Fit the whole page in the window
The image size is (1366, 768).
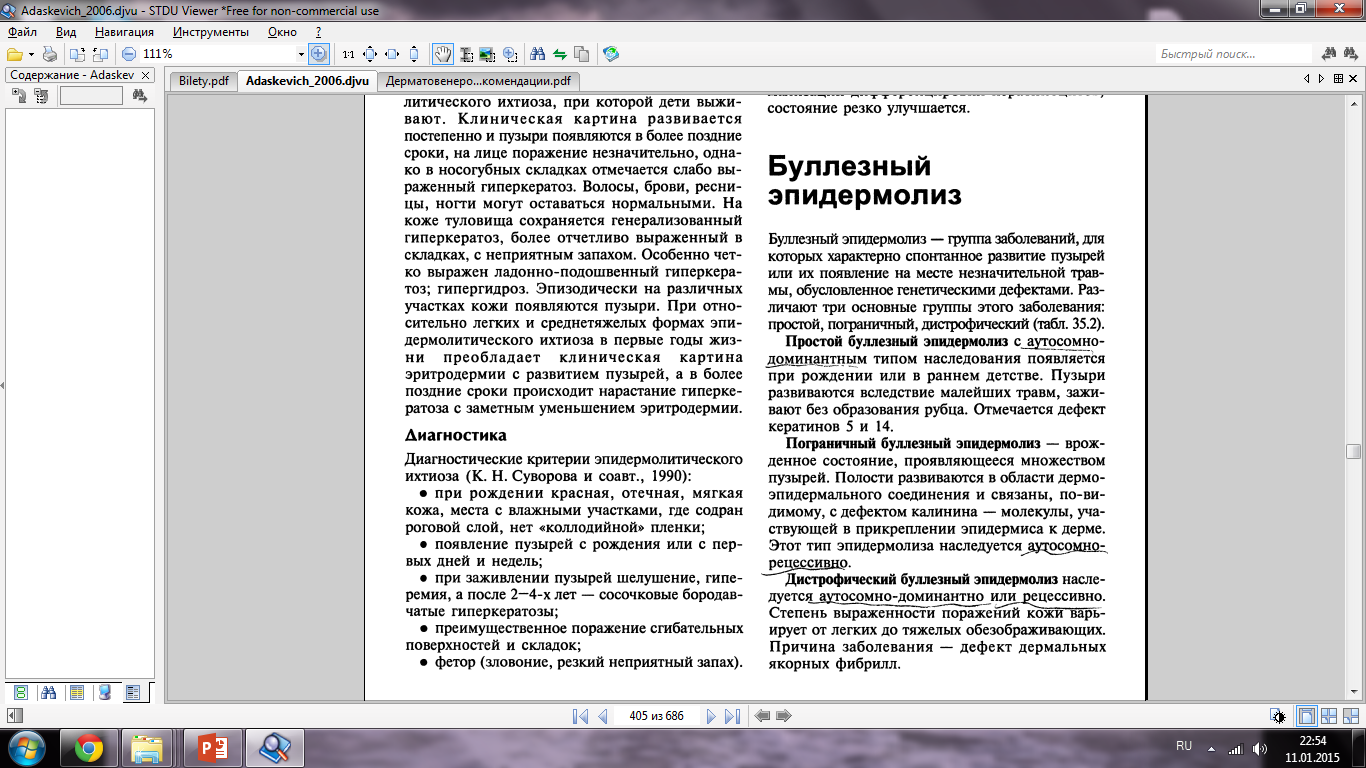point(370,54)
